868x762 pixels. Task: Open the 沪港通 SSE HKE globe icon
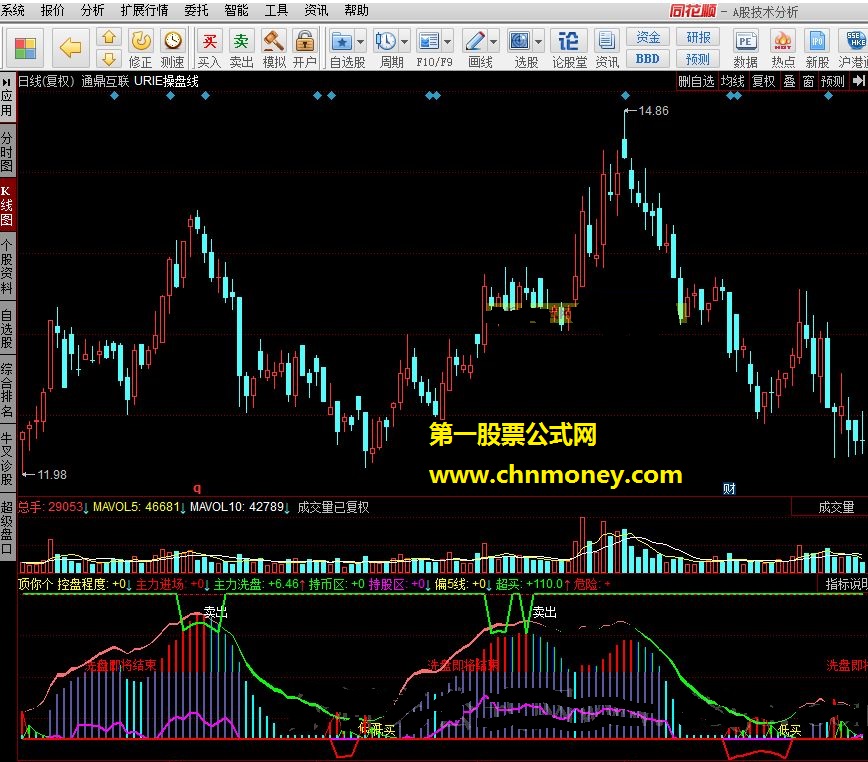855,41
